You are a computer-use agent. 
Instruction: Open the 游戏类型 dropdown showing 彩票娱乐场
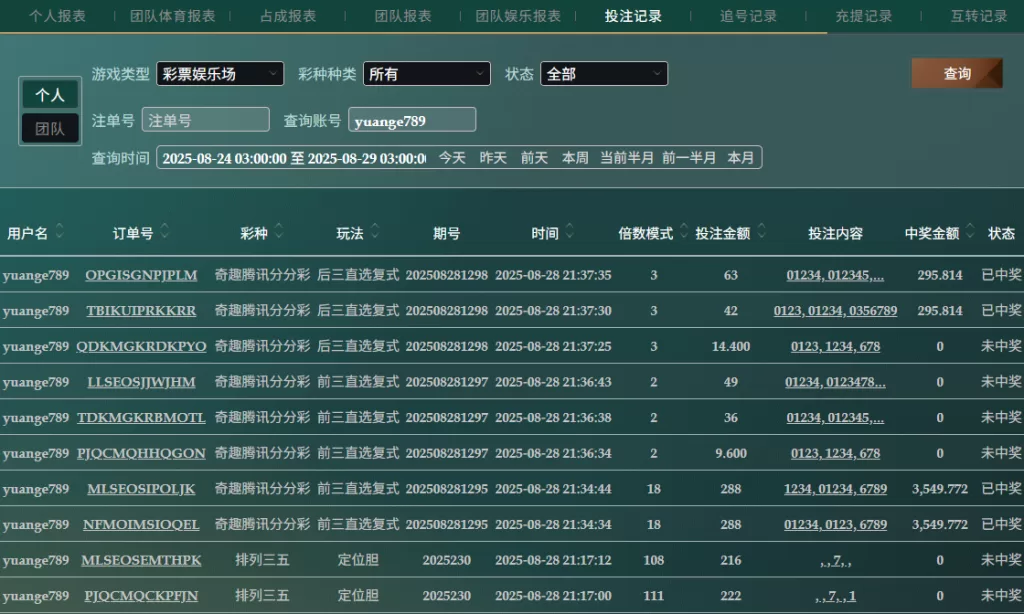220,74
